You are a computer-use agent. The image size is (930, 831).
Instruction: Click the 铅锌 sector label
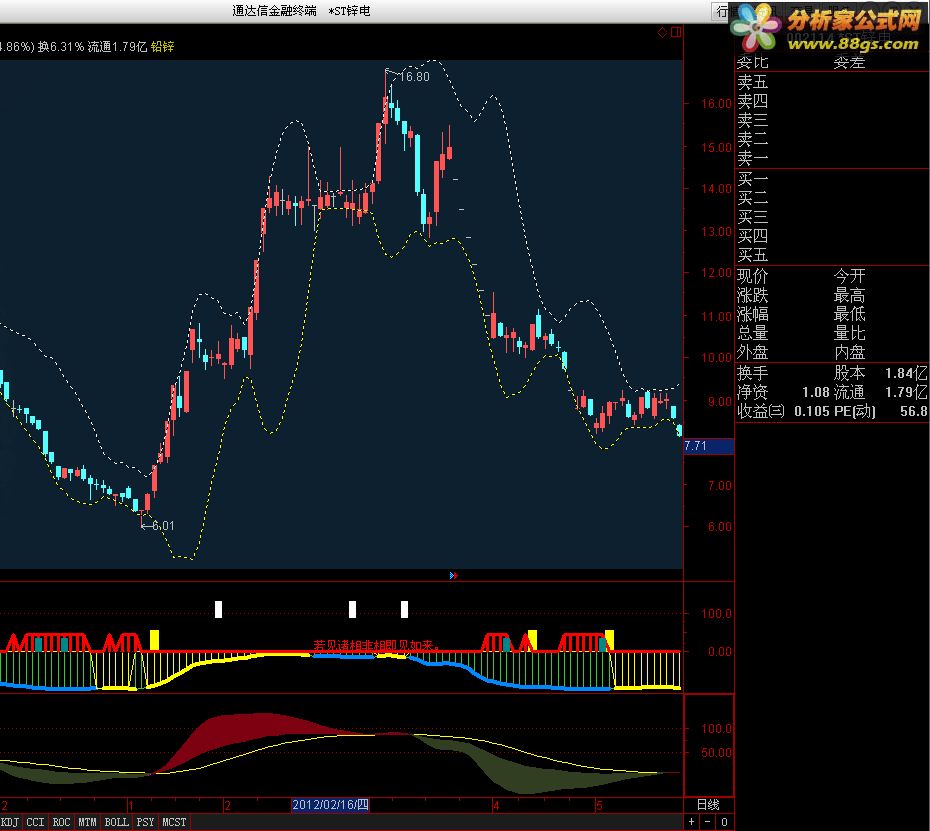[x=163, y=46]
